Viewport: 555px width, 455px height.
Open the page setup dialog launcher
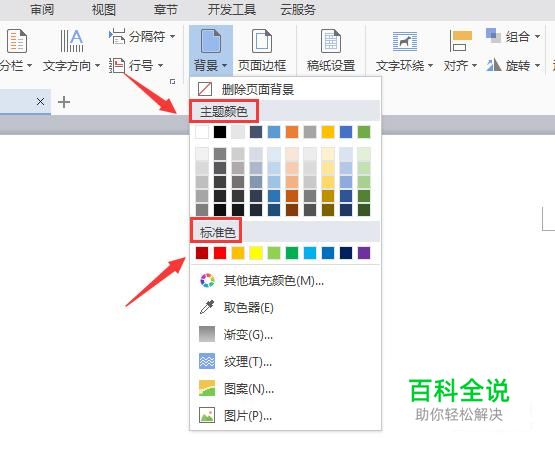point(172,82)
